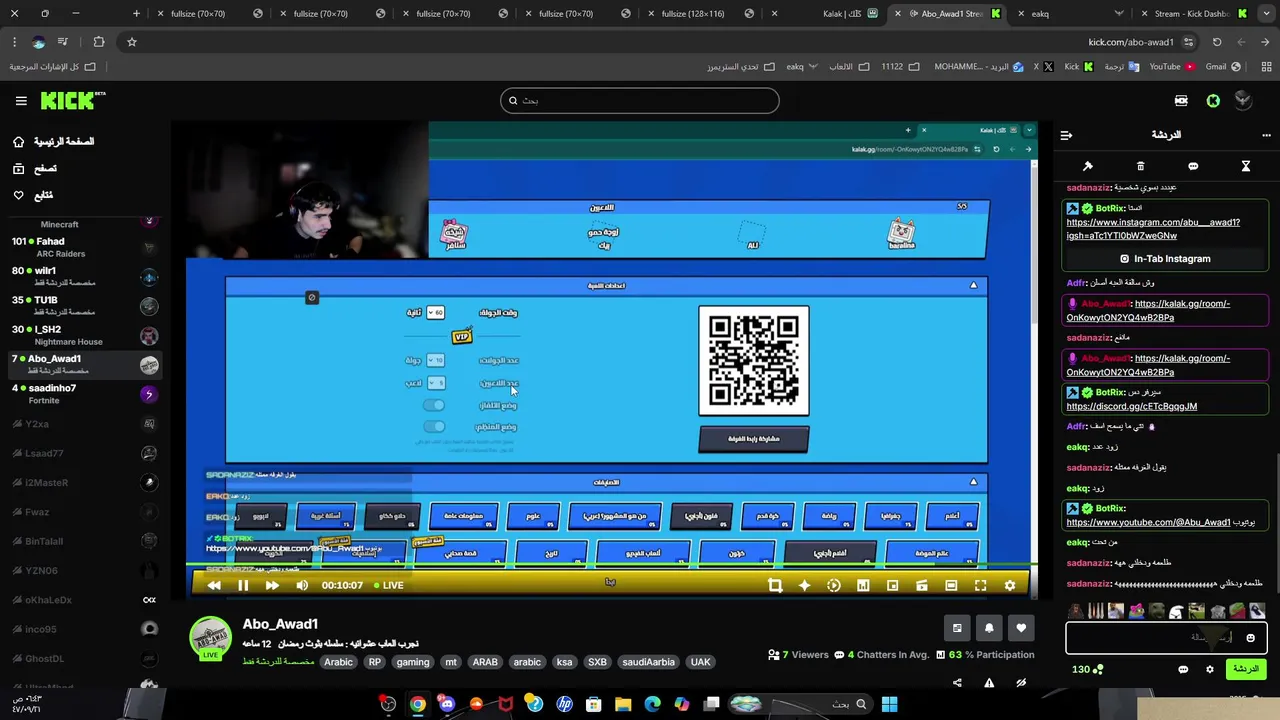Focus the Kick search box
Viewport: 1280px width, 720px height.
pos(640,100)
